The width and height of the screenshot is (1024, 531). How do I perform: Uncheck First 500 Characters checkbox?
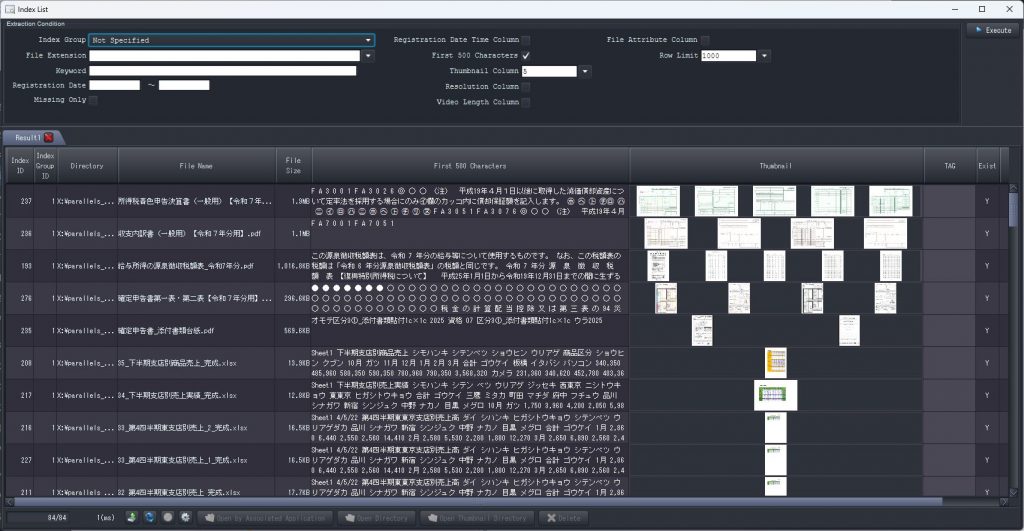point(526,55)
